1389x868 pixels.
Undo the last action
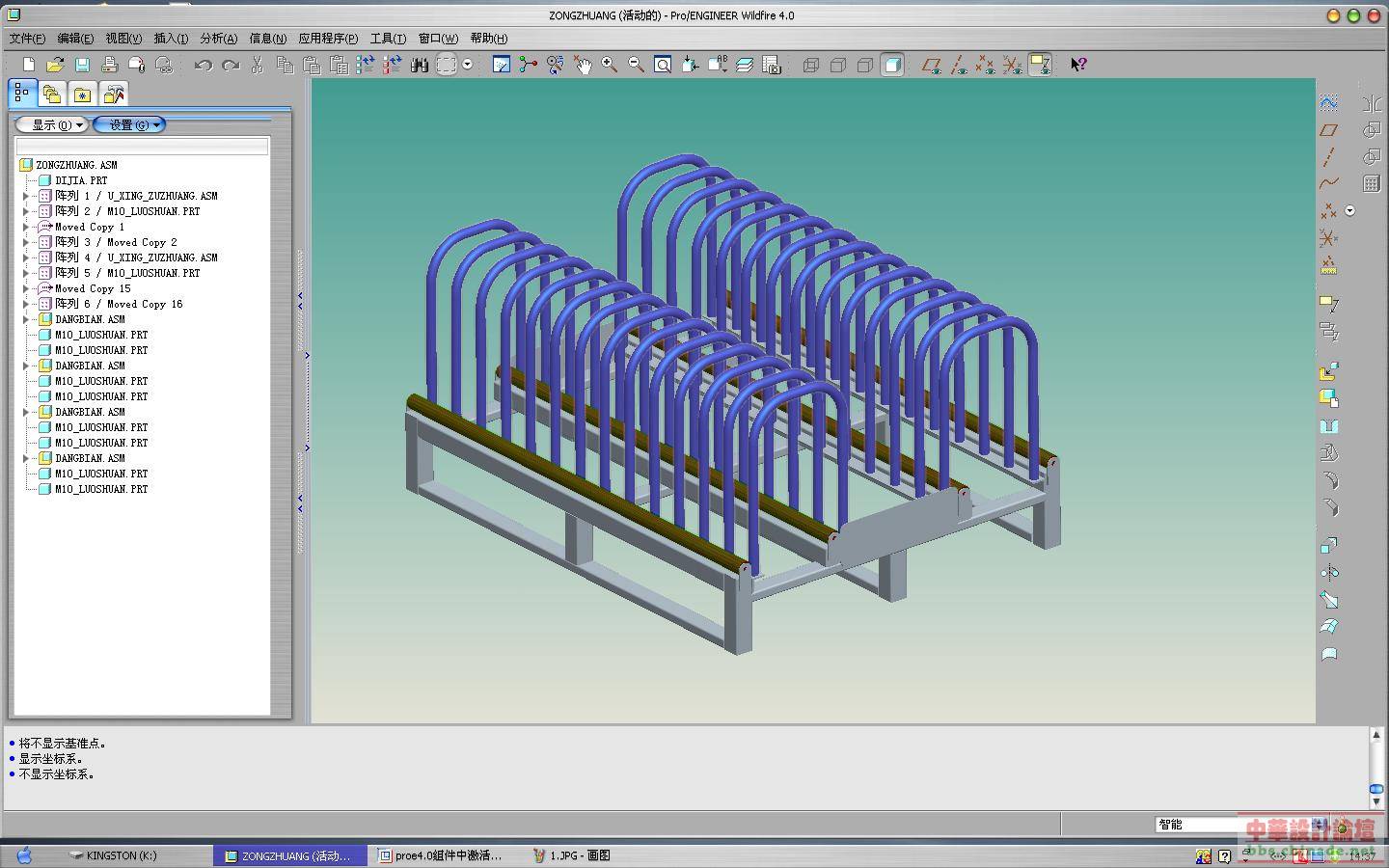203,65
